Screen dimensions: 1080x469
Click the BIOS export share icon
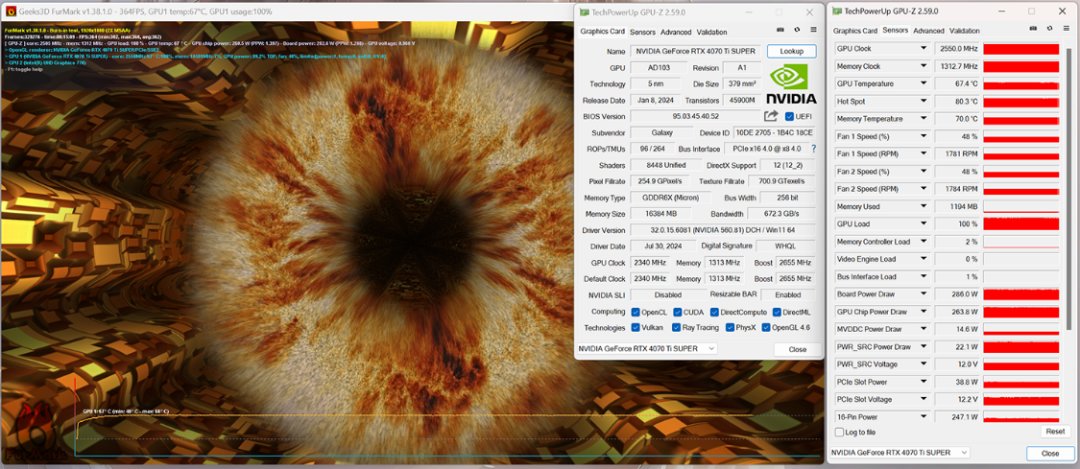tap(771, 116)
